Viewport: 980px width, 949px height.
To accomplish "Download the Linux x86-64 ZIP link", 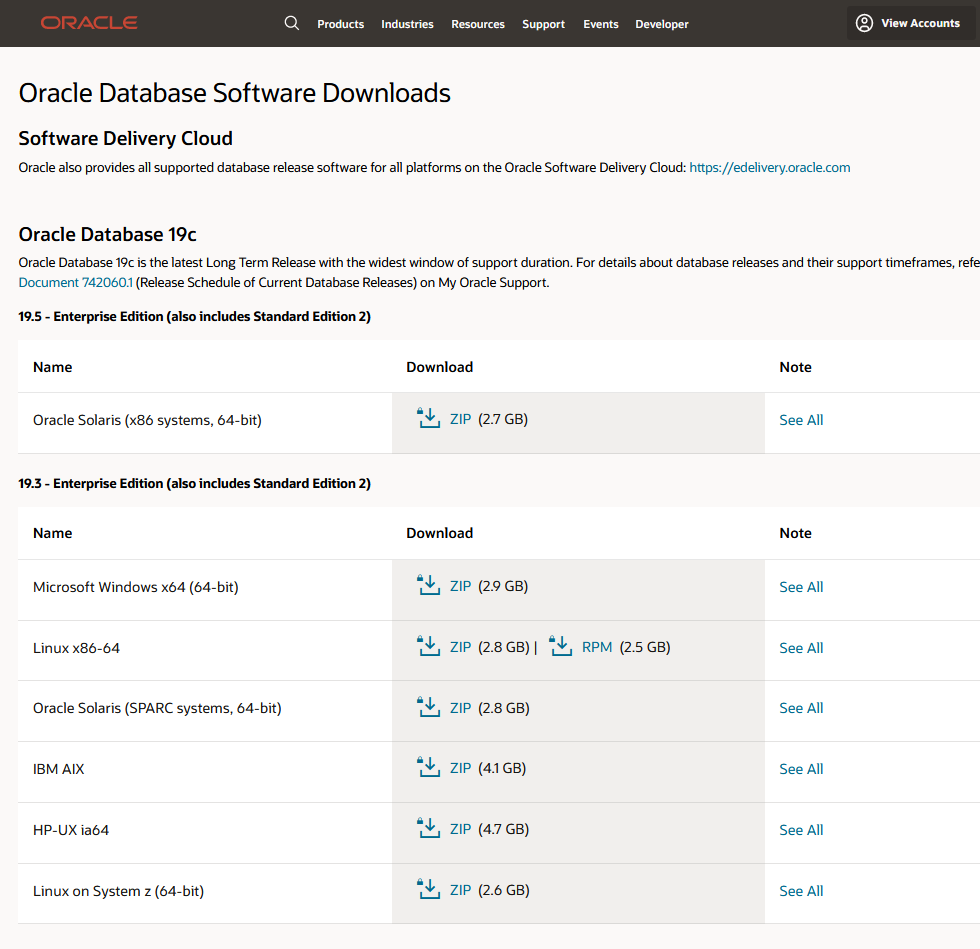I will click(460, 647).
